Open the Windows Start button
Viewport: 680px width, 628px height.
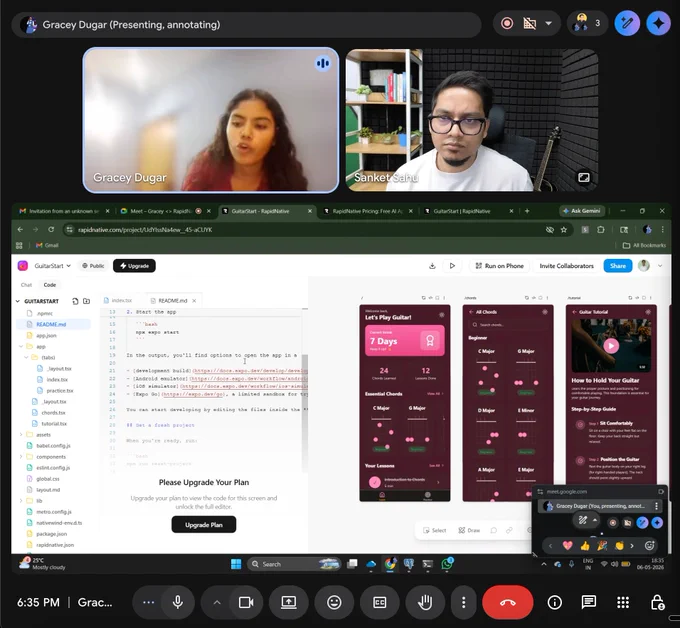click(236, 564)
